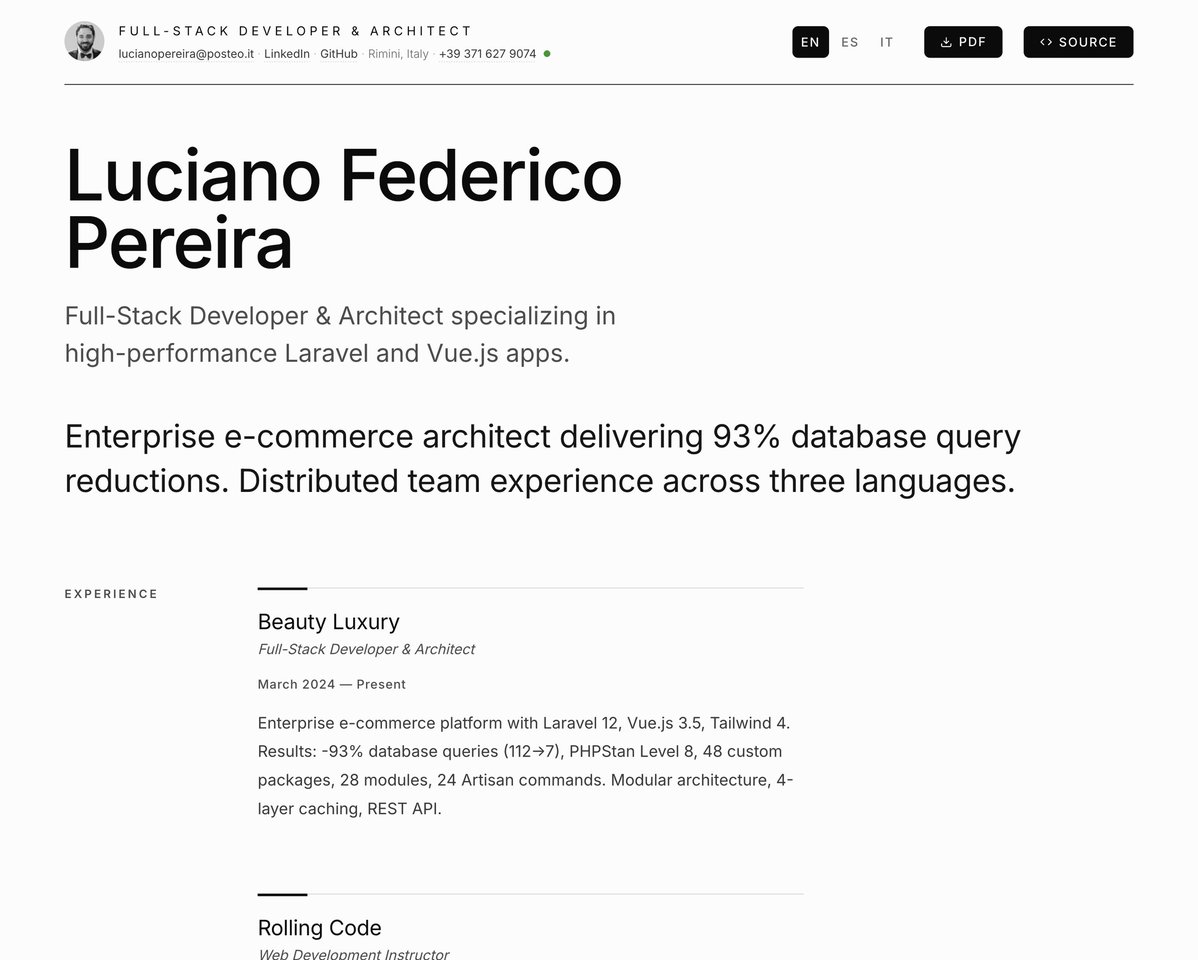This screenshot has width=1198, height=960.
Task: Switch language to IT
Action: tap(887, 42)
